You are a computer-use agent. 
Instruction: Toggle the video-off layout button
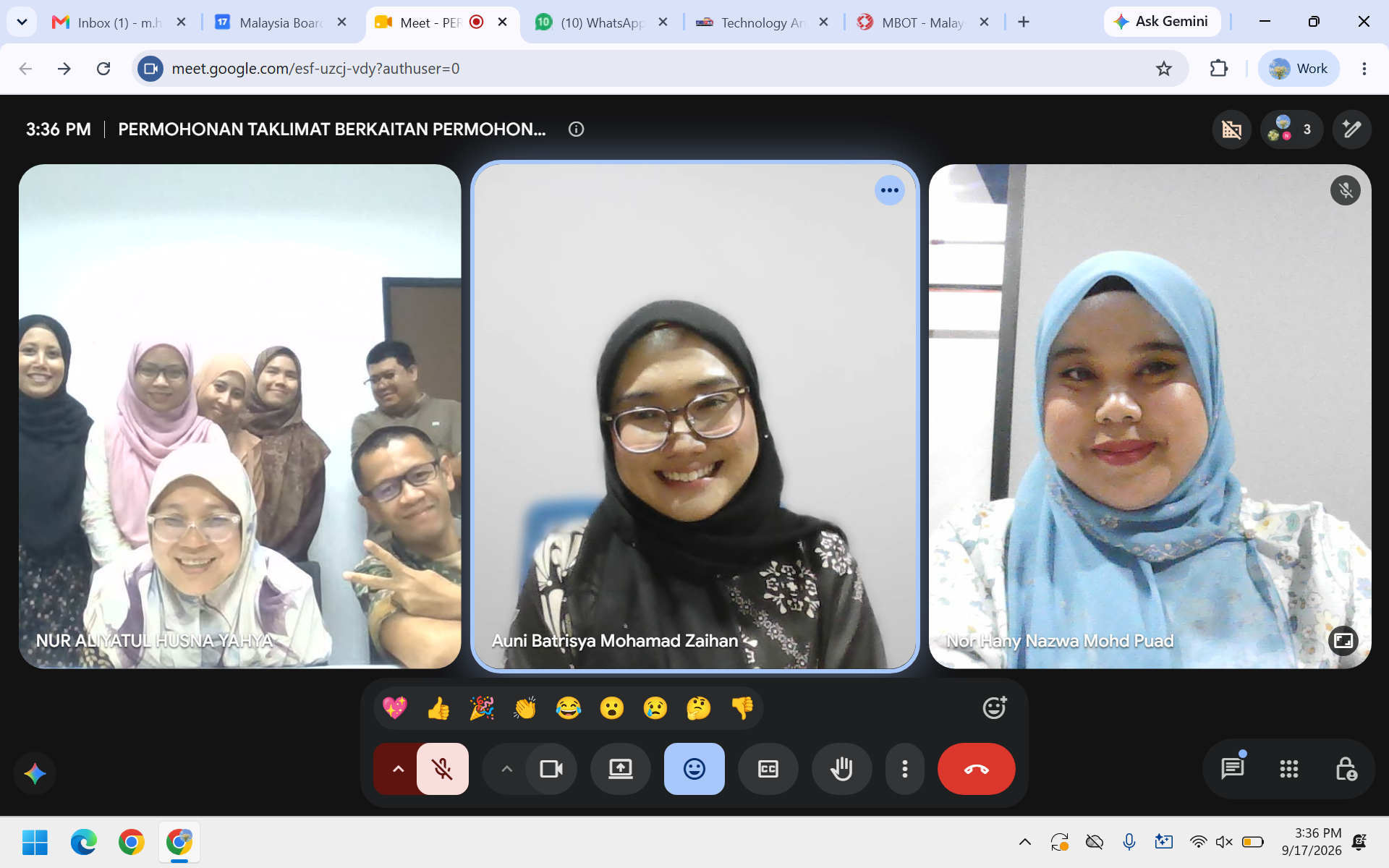(1232, 129)
